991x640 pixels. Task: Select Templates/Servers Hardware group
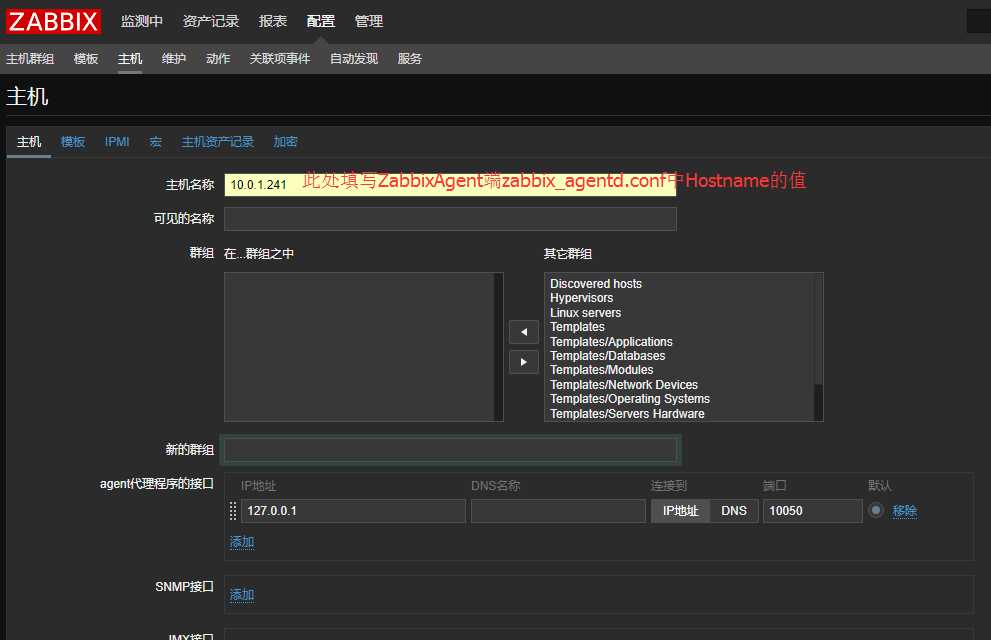coord(627,414)
